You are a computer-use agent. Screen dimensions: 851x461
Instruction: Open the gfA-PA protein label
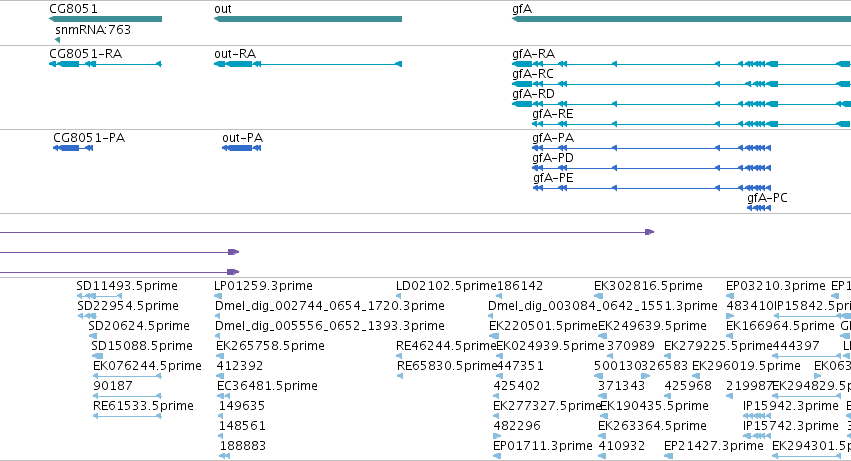coord(553,138)
